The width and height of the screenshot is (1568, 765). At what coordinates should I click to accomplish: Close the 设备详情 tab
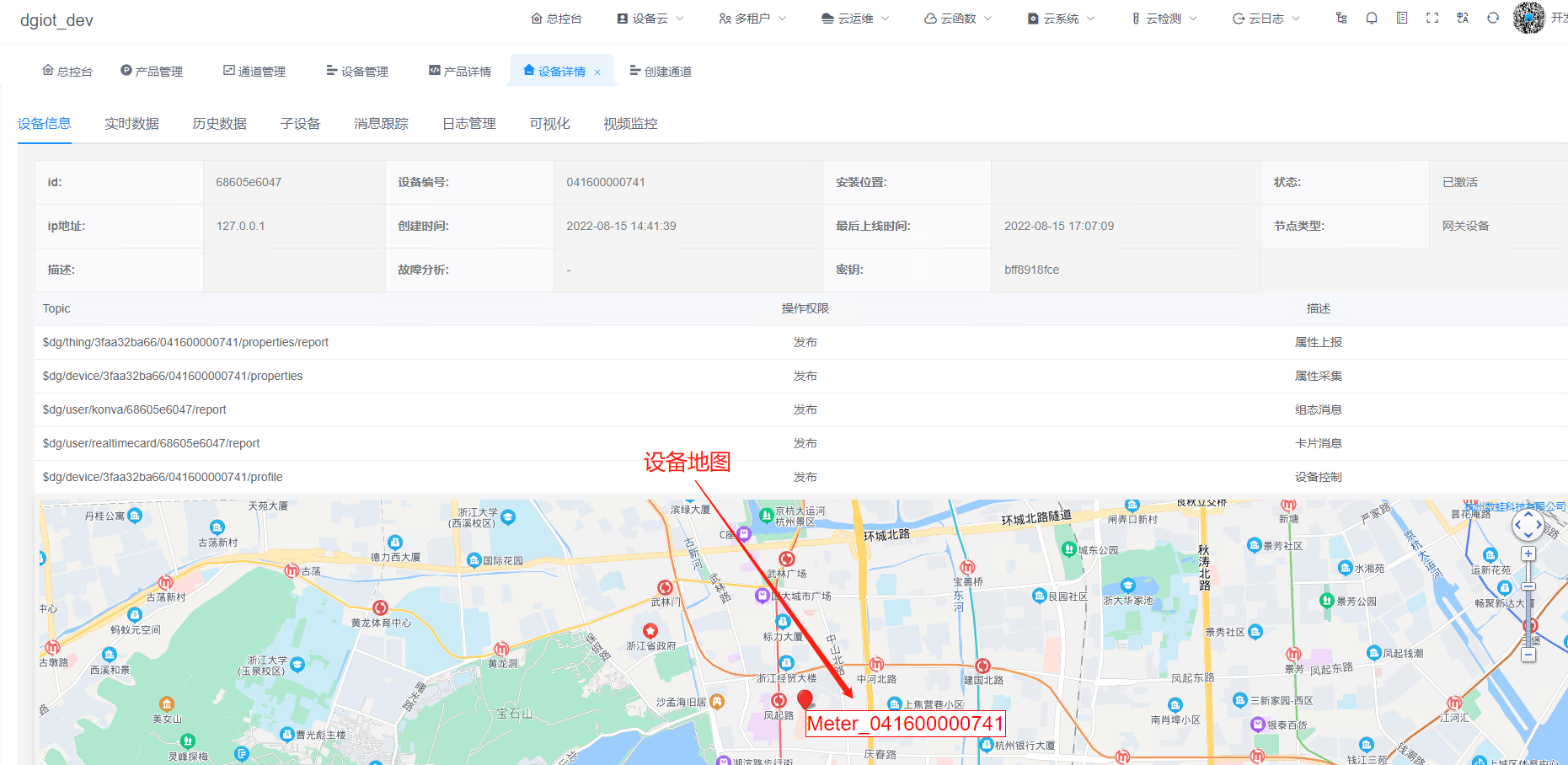[598, 71]
